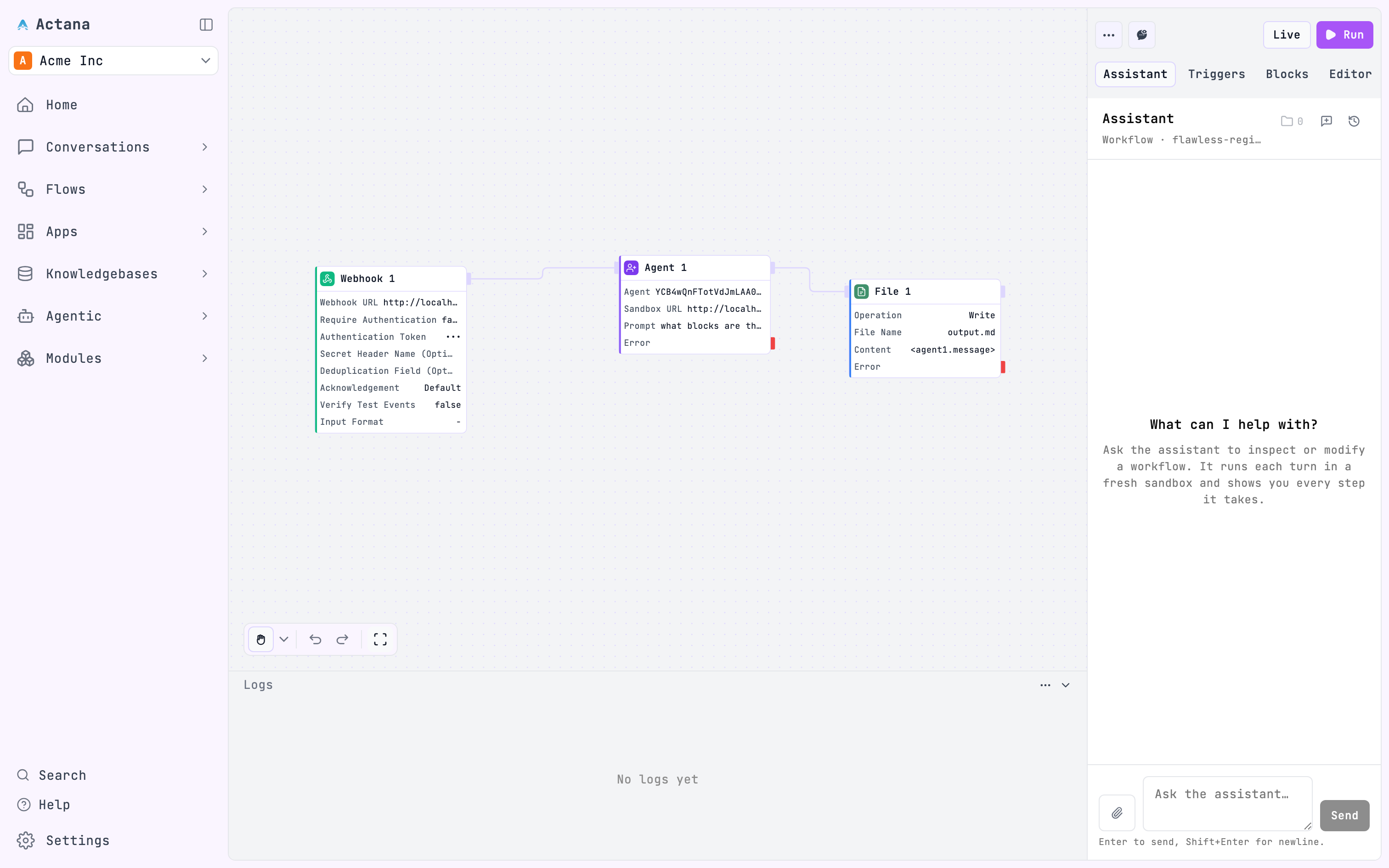Click the File 1 node icon

pyautogui.click(x=862, y=292)
